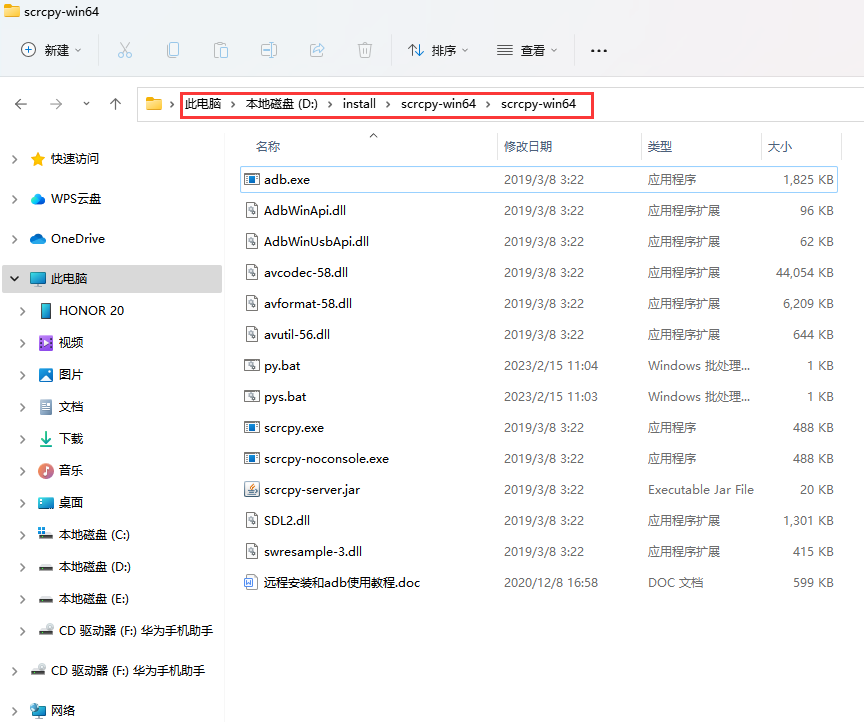This screenshot has height=722, width=864.
Task: Select 网络 in the sidebar
Action: (63, 711)
